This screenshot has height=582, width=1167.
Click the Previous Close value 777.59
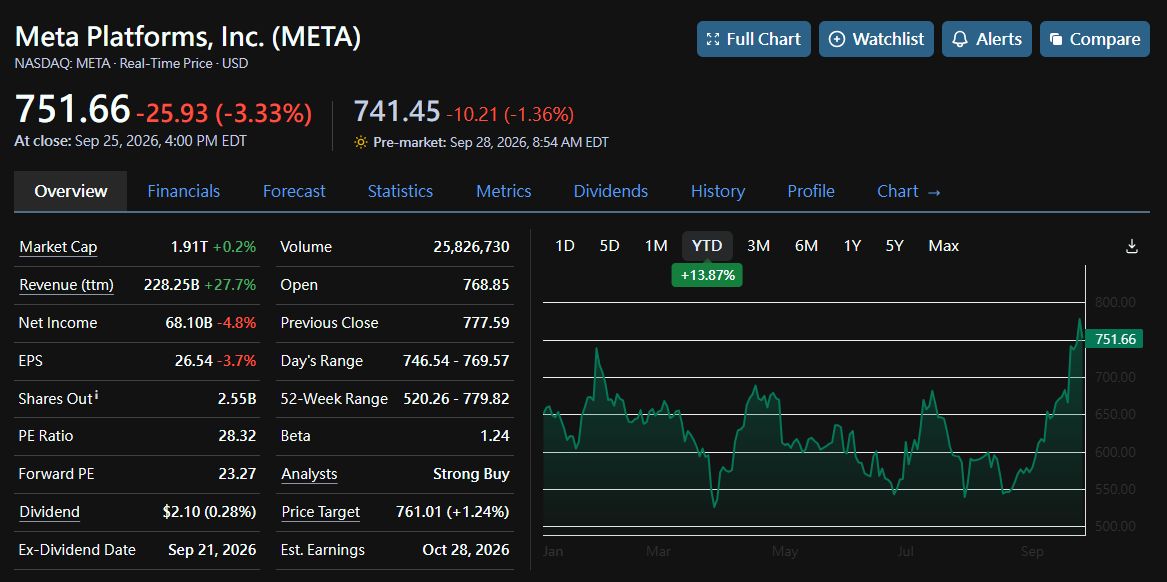(486, 323)
